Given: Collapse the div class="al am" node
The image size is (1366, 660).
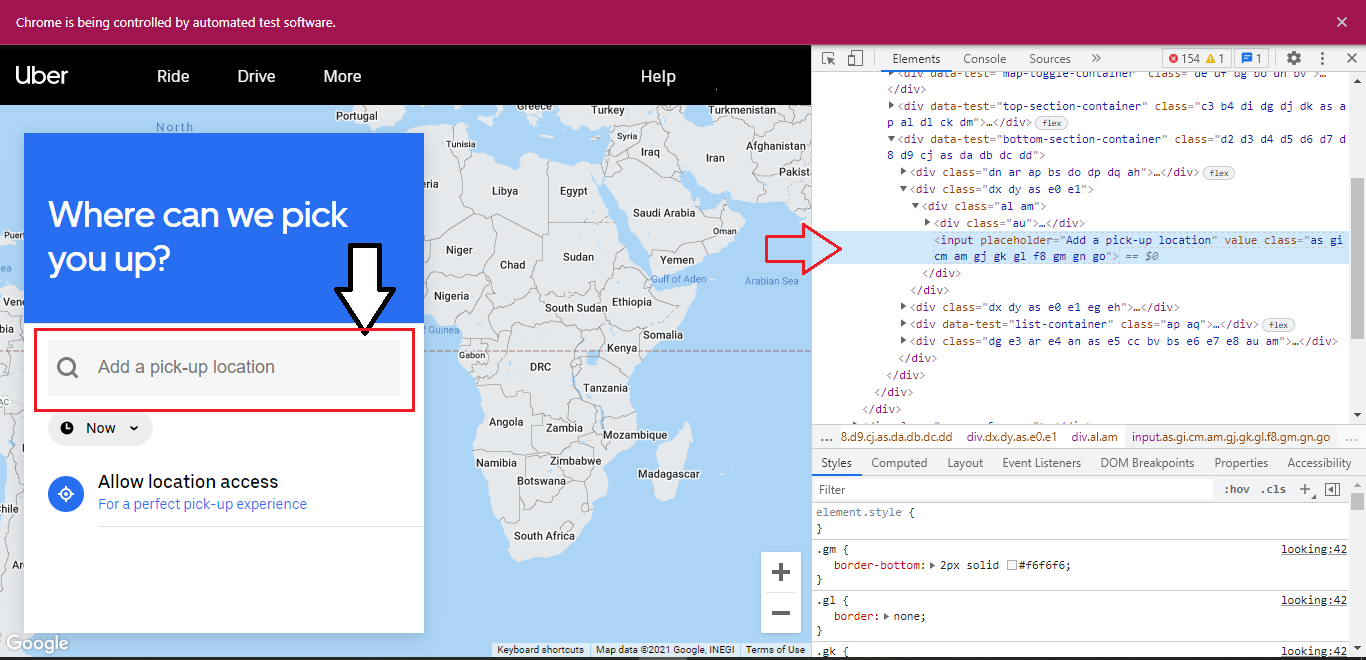Looking at the screenshot, I should (x=916, y=206).
